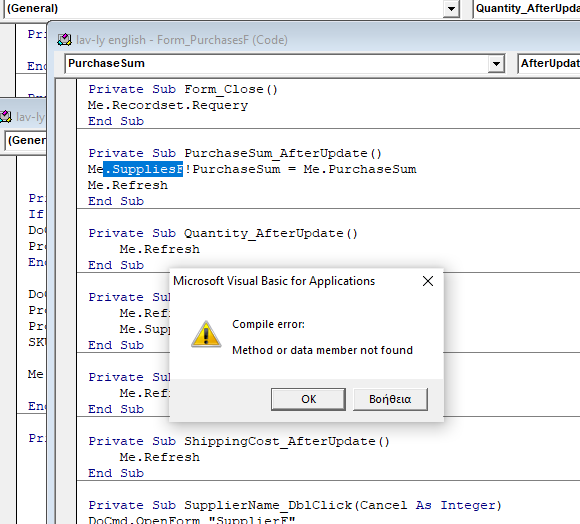Click the partially hidden lav-ly window icon
This screenshot has height=524, width=580.
tap(6, 117)
